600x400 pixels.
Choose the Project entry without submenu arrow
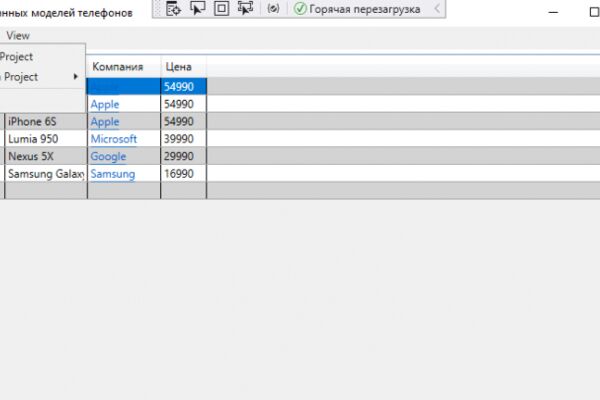click(16, 57)
